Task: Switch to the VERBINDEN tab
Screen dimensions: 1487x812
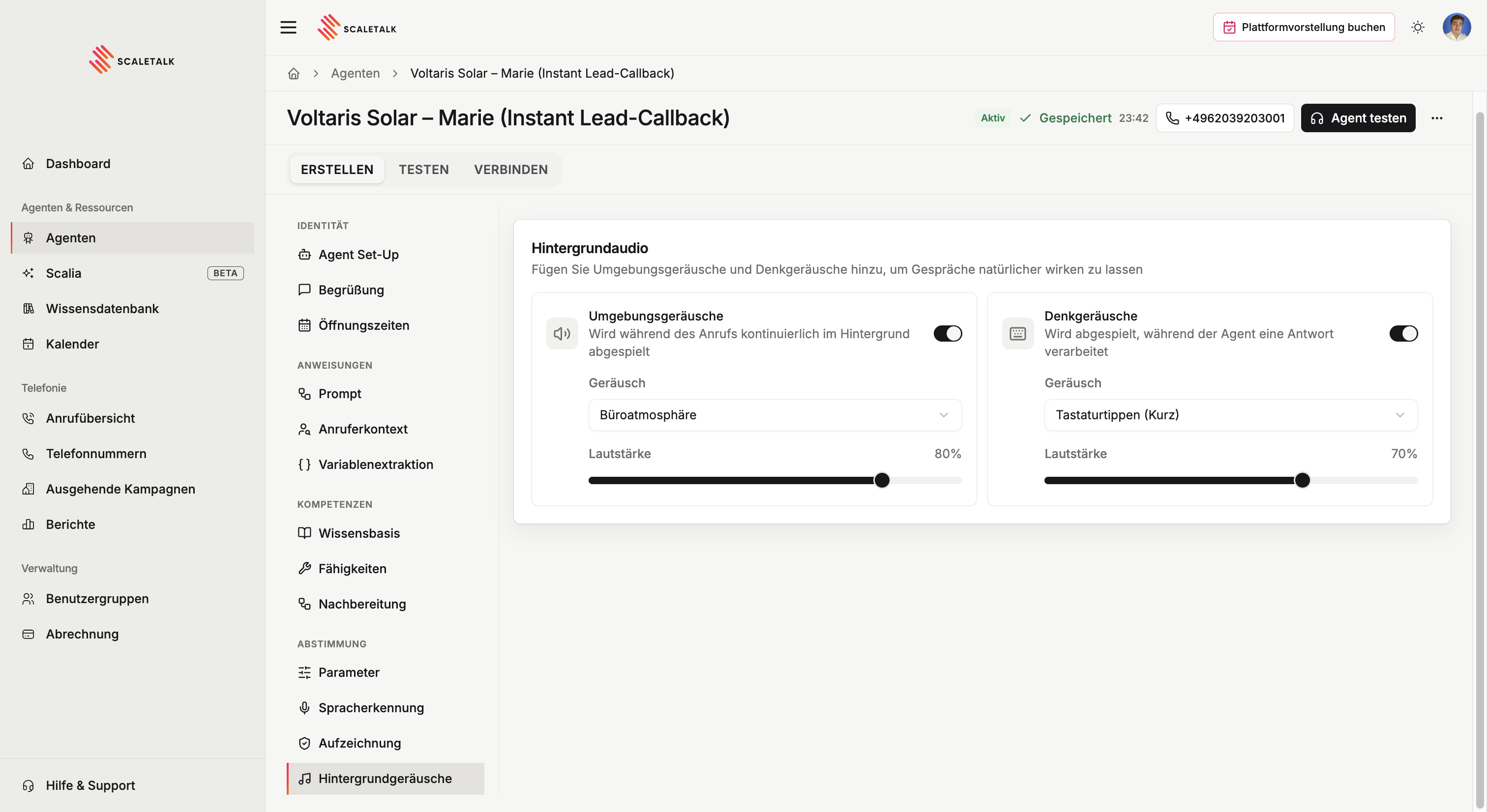Action: click(511, 170)
